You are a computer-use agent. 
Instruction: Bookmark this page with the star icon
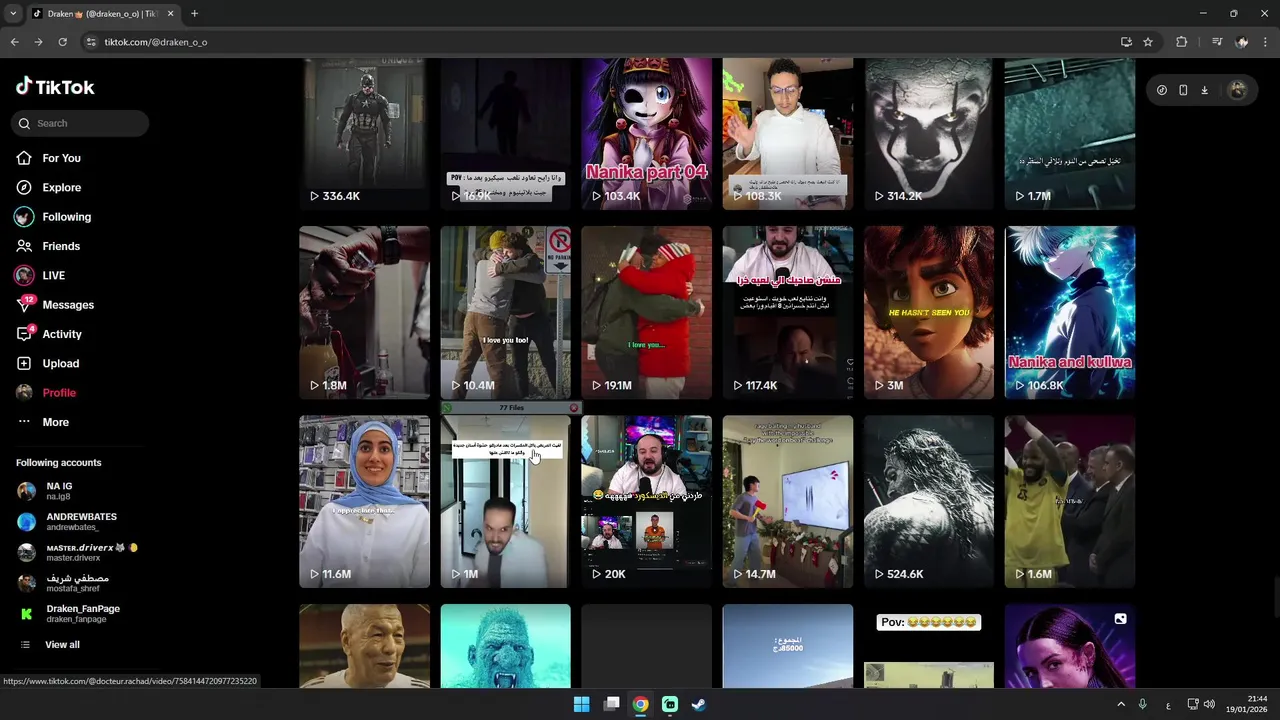pos(1148,42)
